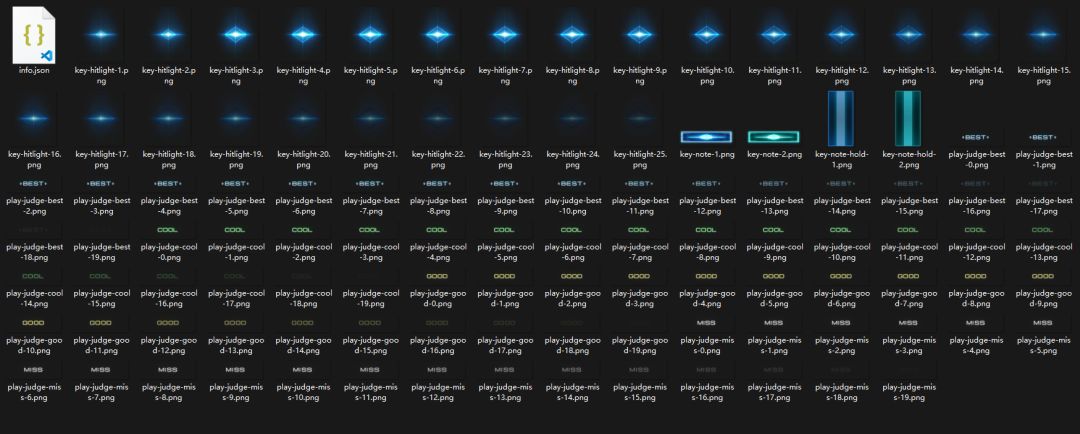
Task: Select play-judge-best-6.png thumbnail
Action: pyautogui.click(x=303, y=184)
